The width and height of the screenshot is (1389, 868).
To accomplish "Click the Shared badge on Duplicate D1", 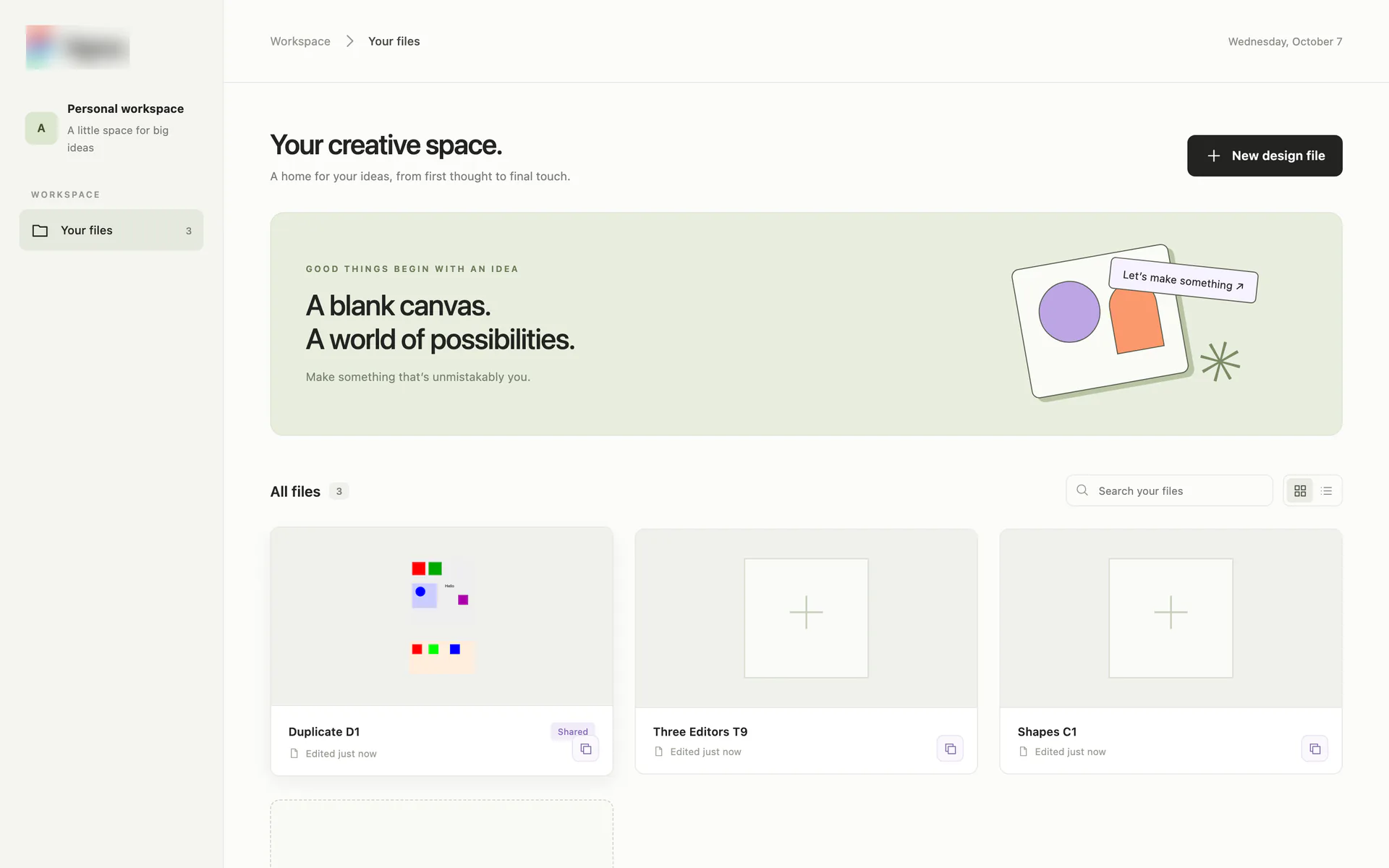I will click(572, 731).
